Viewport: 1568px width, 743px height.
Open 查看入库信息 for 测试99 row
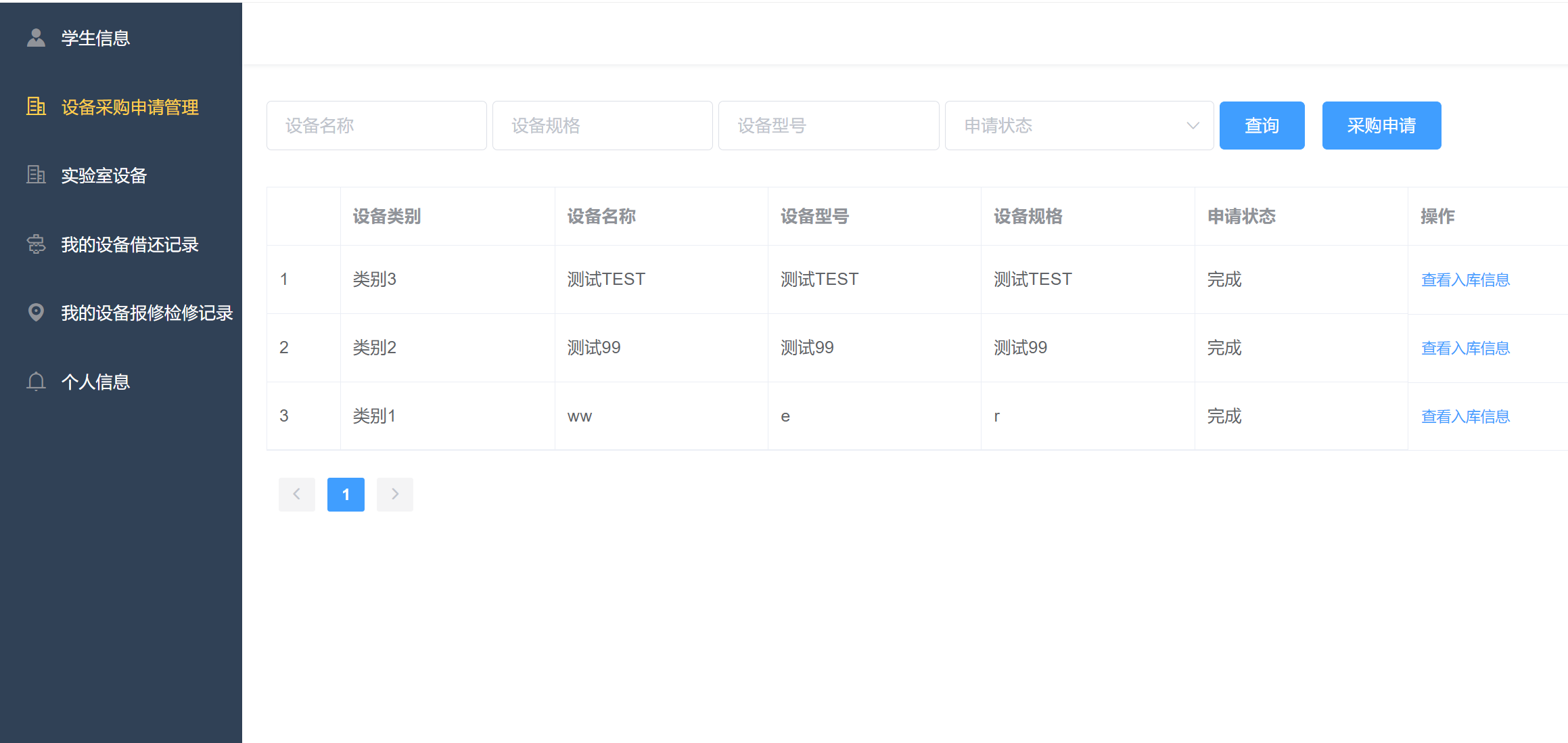[x=1465, y=347]
